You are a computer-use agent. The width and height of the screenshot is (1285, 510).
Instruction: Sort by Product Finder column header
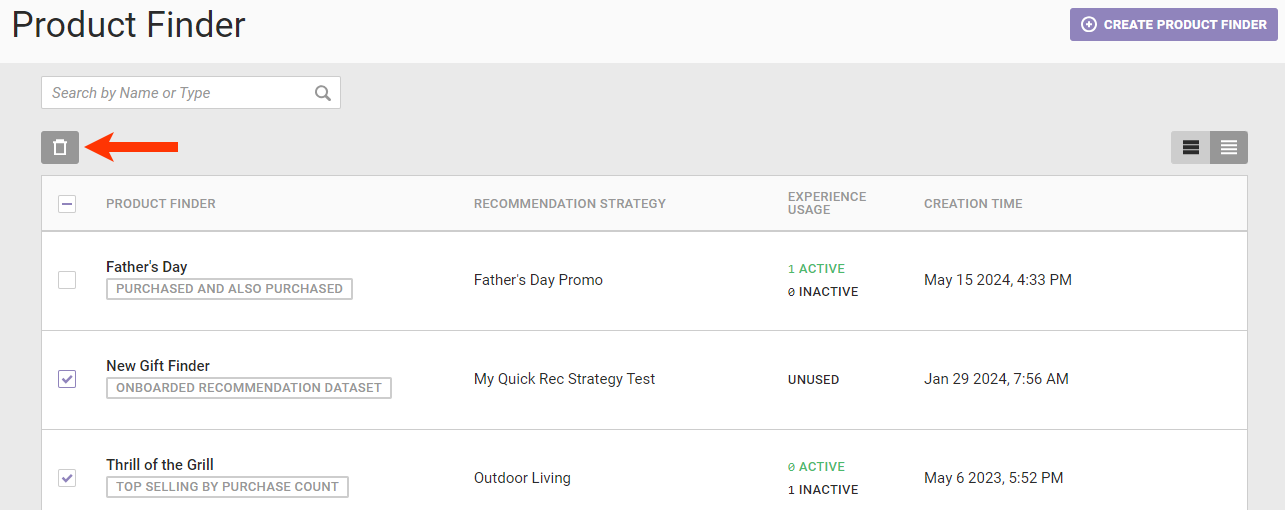point(161,204)
